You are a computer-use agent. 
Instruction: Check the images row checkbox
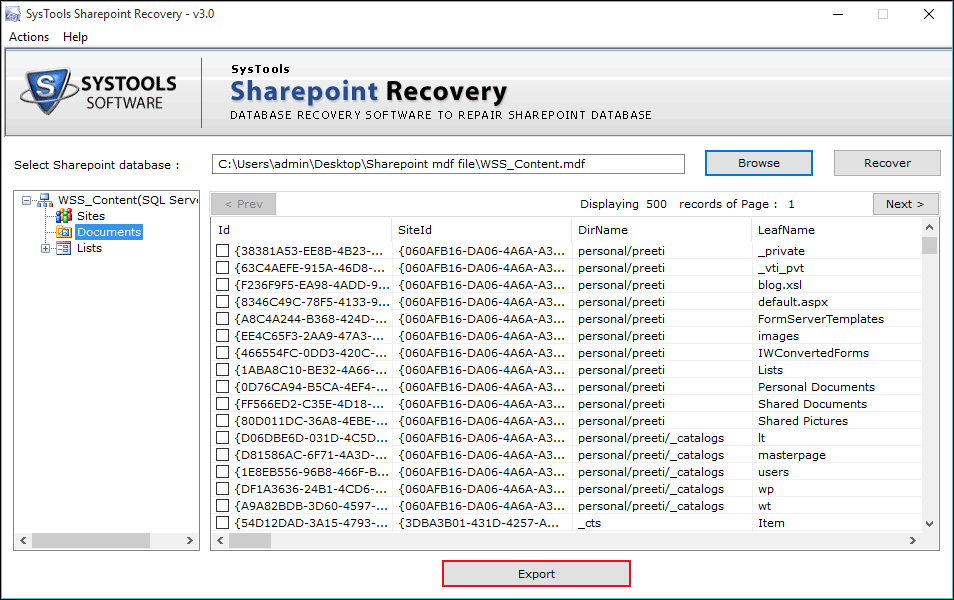pos(223,336)
